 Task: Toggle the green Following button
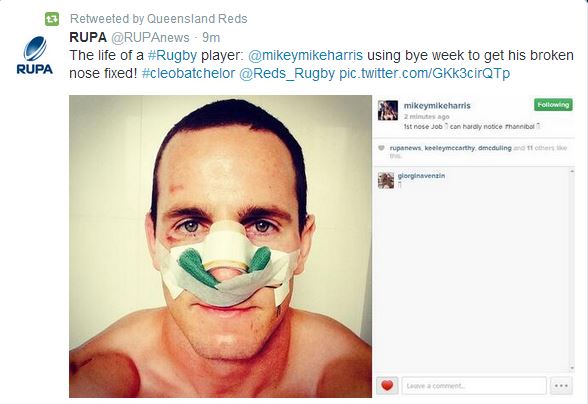point(553,105)
